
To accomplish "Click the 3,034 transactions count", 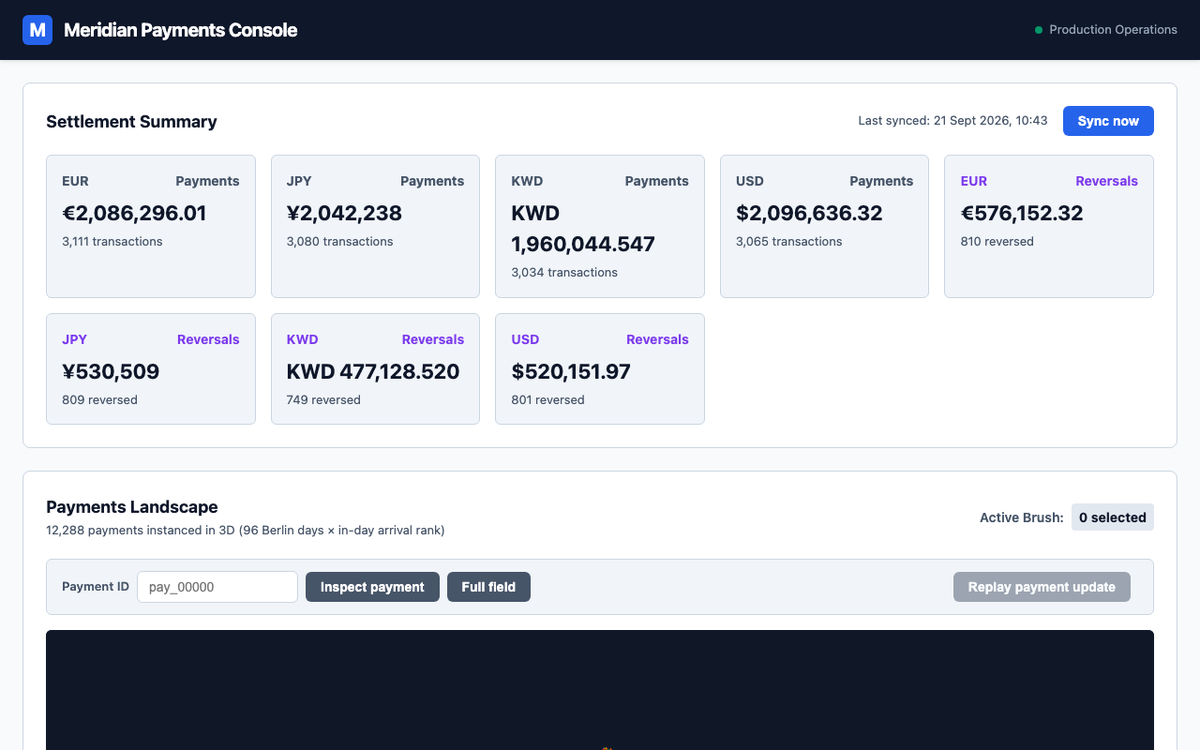I will 564,272.
